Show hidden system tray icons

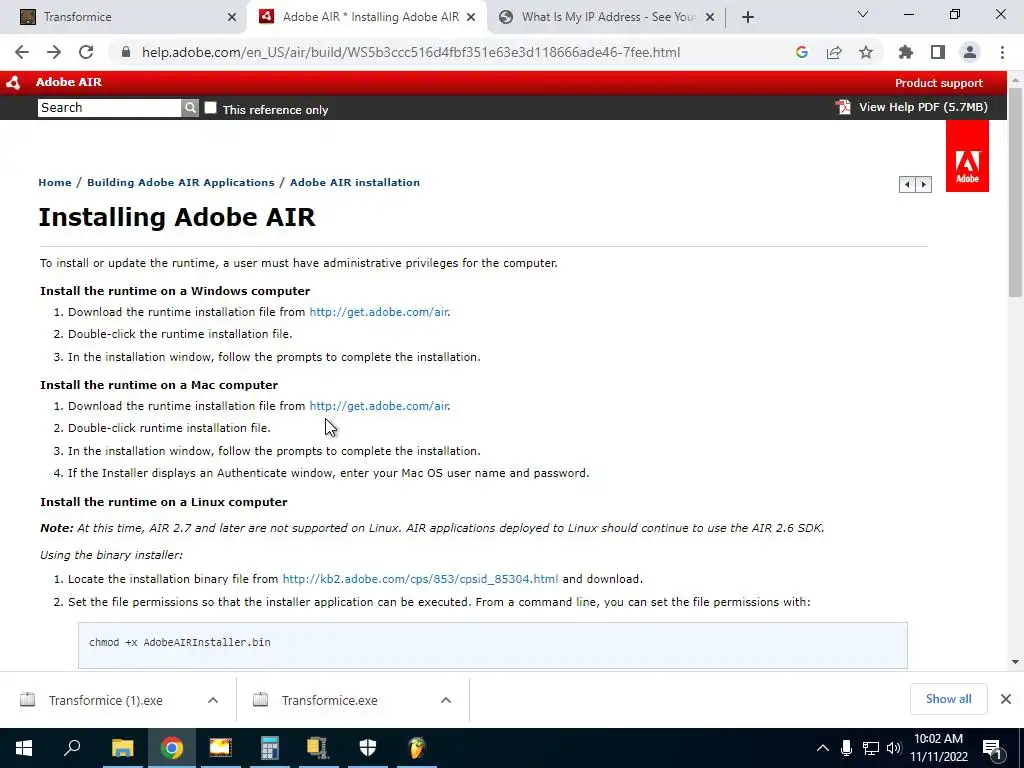823,748
